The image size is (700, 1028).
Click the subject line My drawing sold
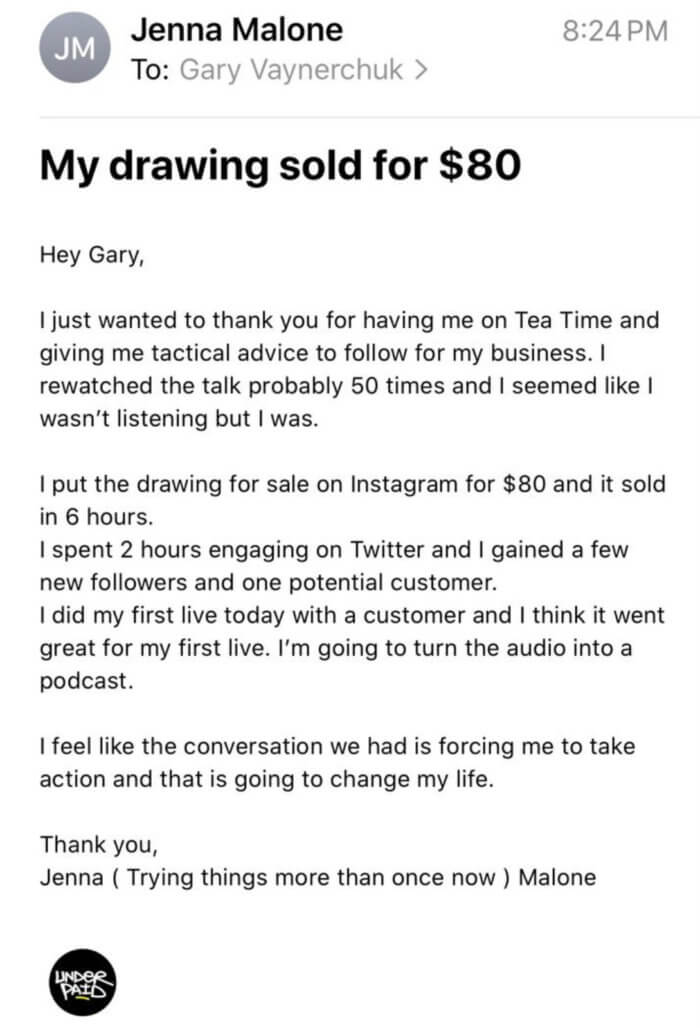281,165
